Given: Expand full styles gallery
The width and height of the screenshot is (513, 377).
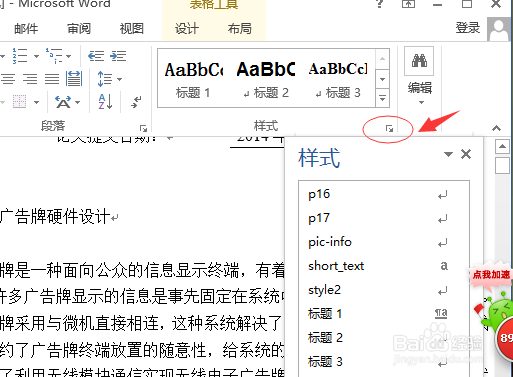Looking at the screenshot, I should coord(382,98).
